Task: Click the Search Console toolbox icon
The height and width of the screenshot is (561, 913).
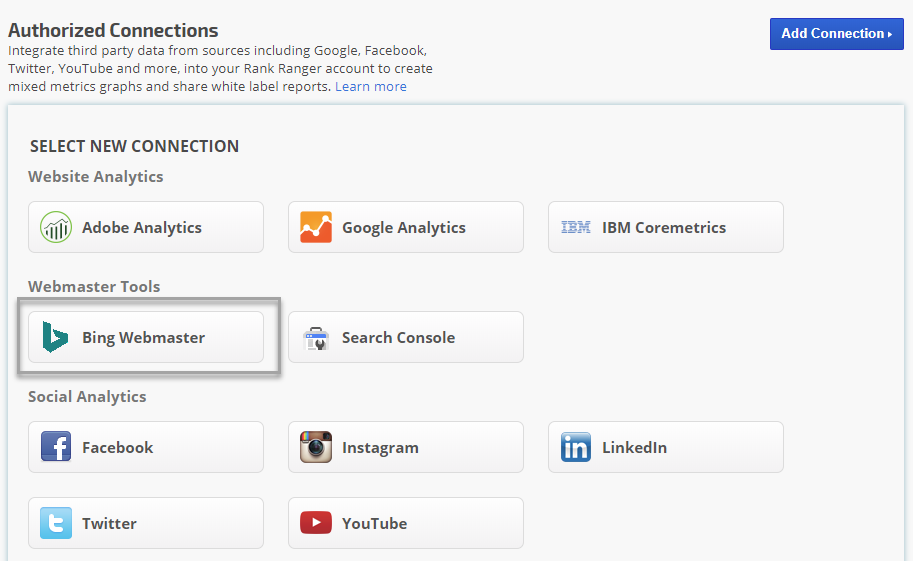Action: 316,337
